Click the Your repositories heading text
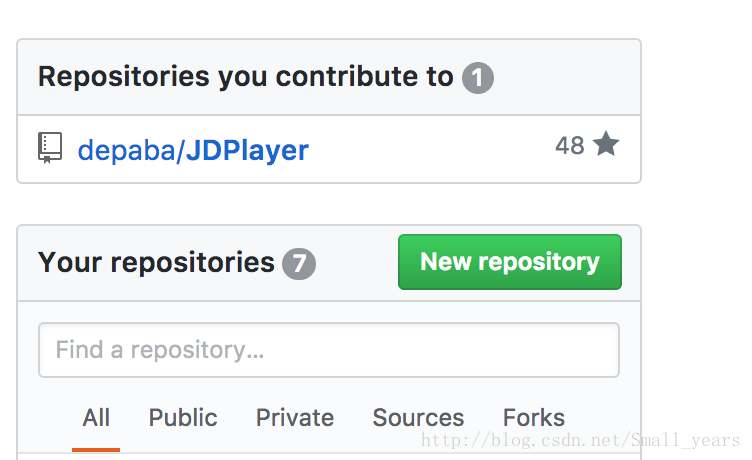Viewport: 752px width, 460px height. coord(156,263)
